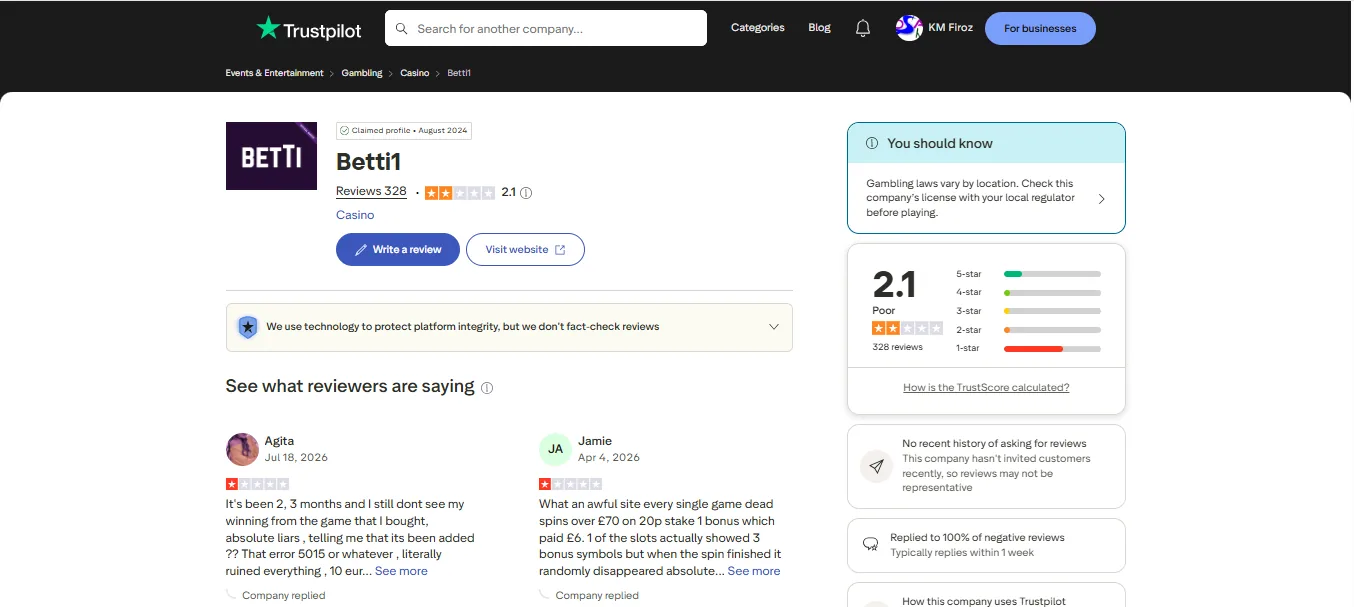This screenshot has height=607, width=1354.
Task: Filter reviews by 5-star
Action: point(1028,274)
